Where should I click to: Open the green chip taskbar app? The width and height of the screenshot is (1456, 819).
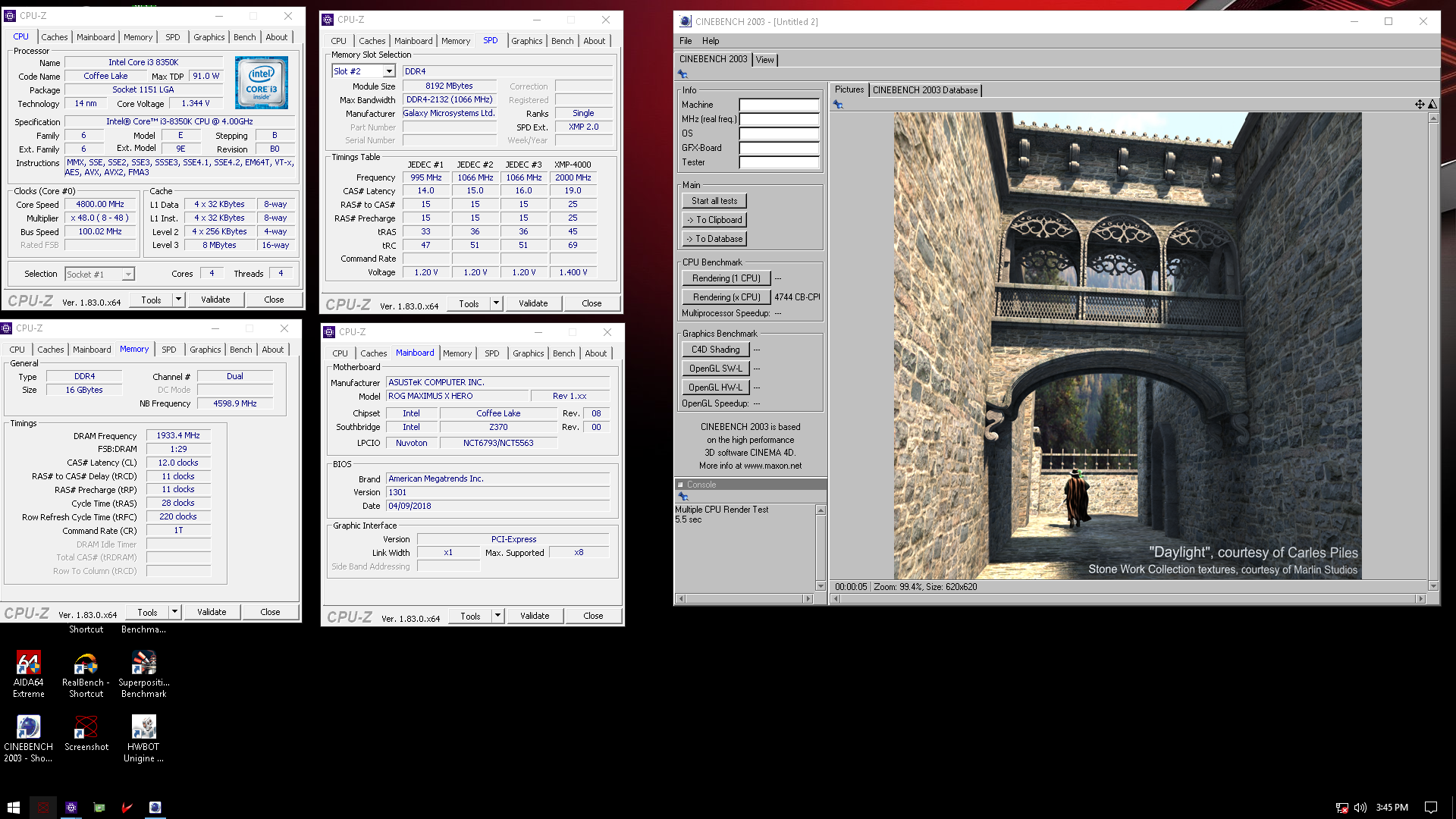[x=99, y=808]
